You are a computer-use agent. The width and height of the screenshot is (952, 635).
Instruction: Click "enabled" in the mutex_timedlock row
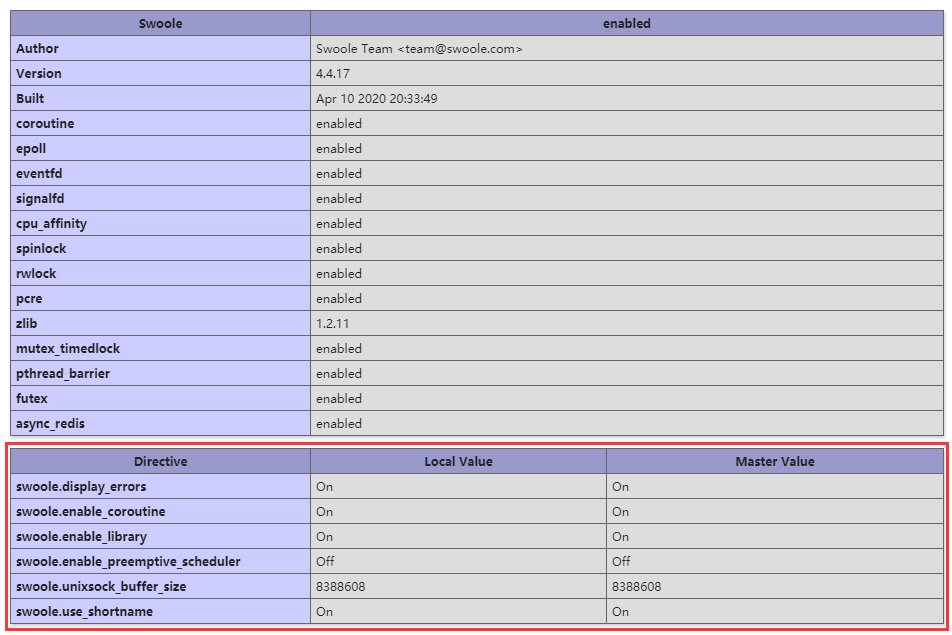(x=339, y=348)
